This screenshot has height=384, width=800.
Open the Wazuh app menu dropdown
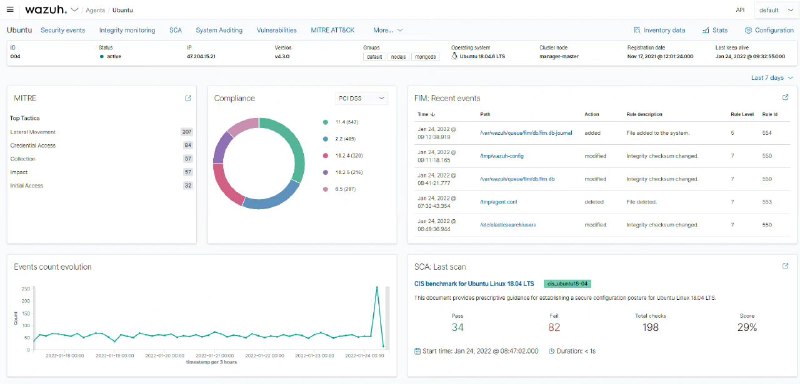(74, 10)
